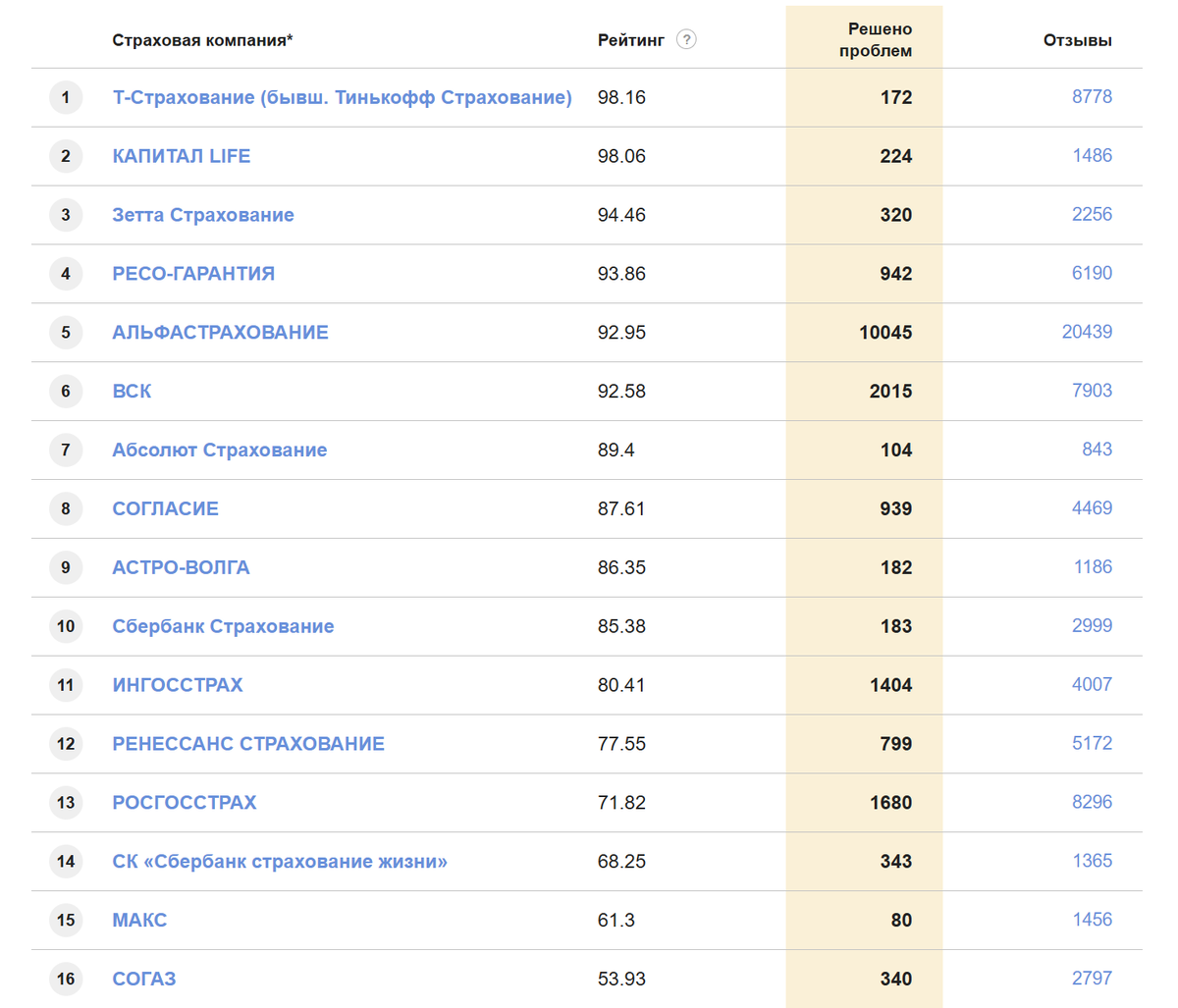View 2256 reviews of Зетта Страхование
This screenshot has height=1008, width=1178.
[x=1092, y=214]
